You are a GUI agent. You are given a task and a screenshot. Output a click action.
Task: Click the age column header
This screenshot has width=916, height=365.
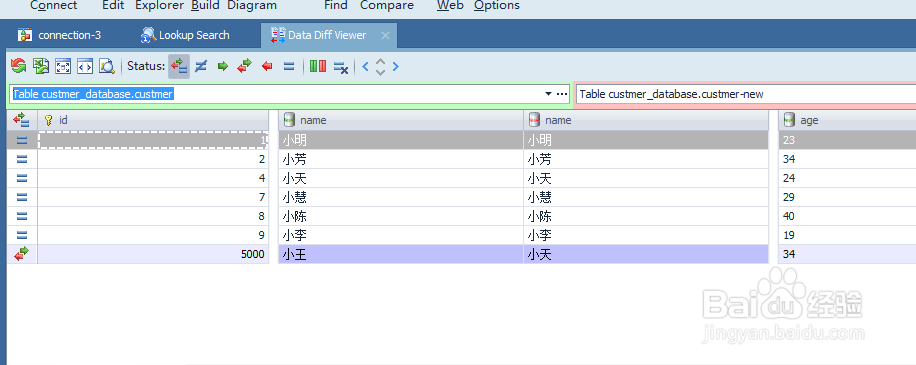point(847,120)
